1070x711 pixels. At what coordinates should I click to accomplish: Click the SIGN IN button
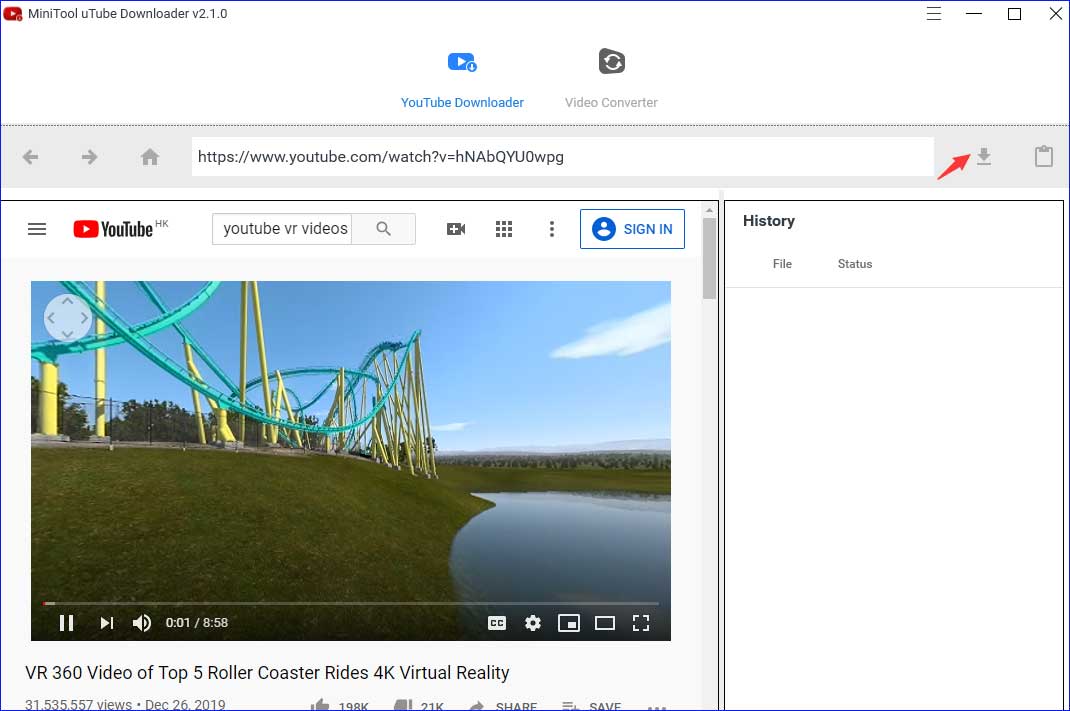pyautogui.click(x=632, y=228)
